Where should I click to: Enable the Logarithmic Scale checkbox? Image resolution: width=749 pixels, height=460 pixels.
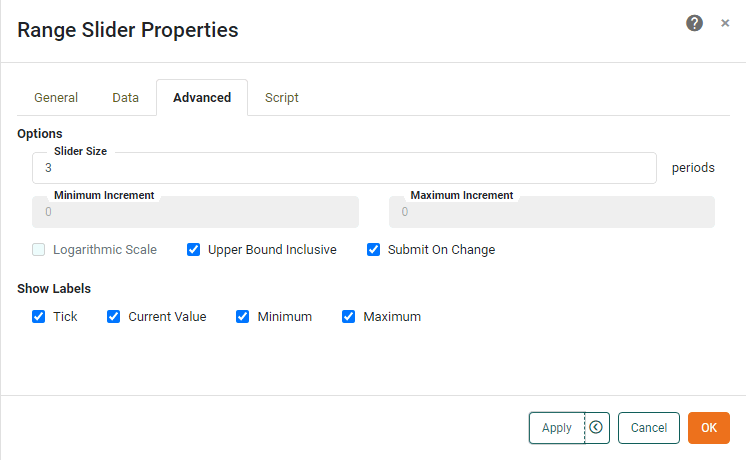tap(39, 250)
